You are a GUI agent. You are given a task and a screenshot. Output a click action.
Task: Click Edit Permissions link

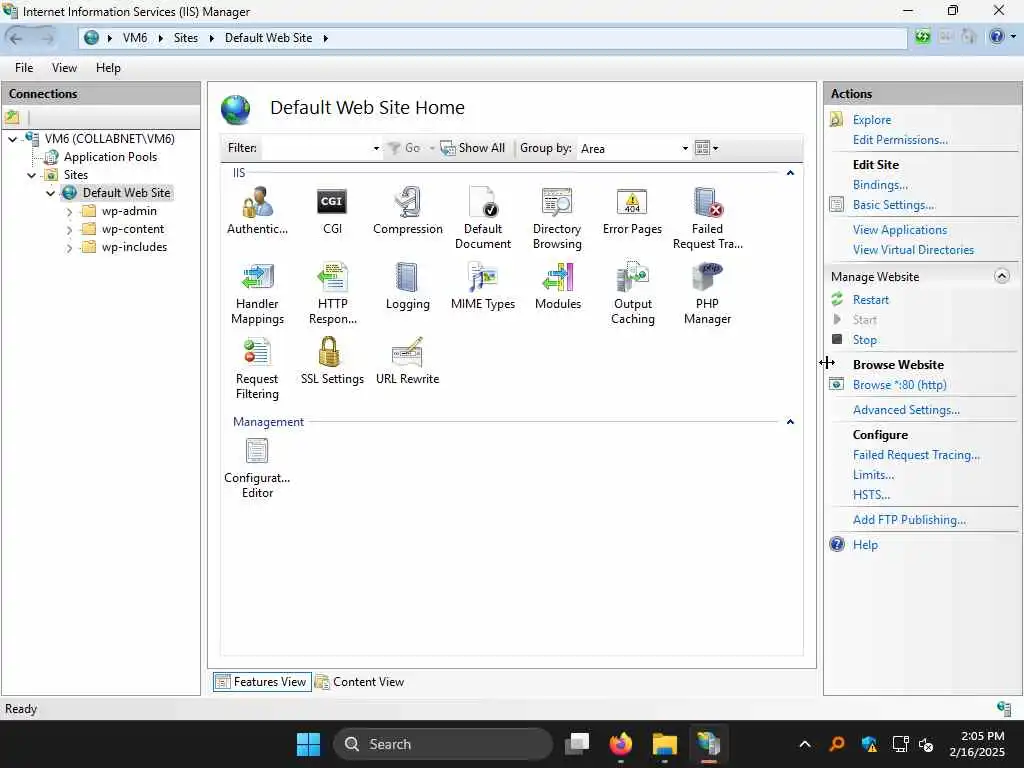(x=900, y=140)
